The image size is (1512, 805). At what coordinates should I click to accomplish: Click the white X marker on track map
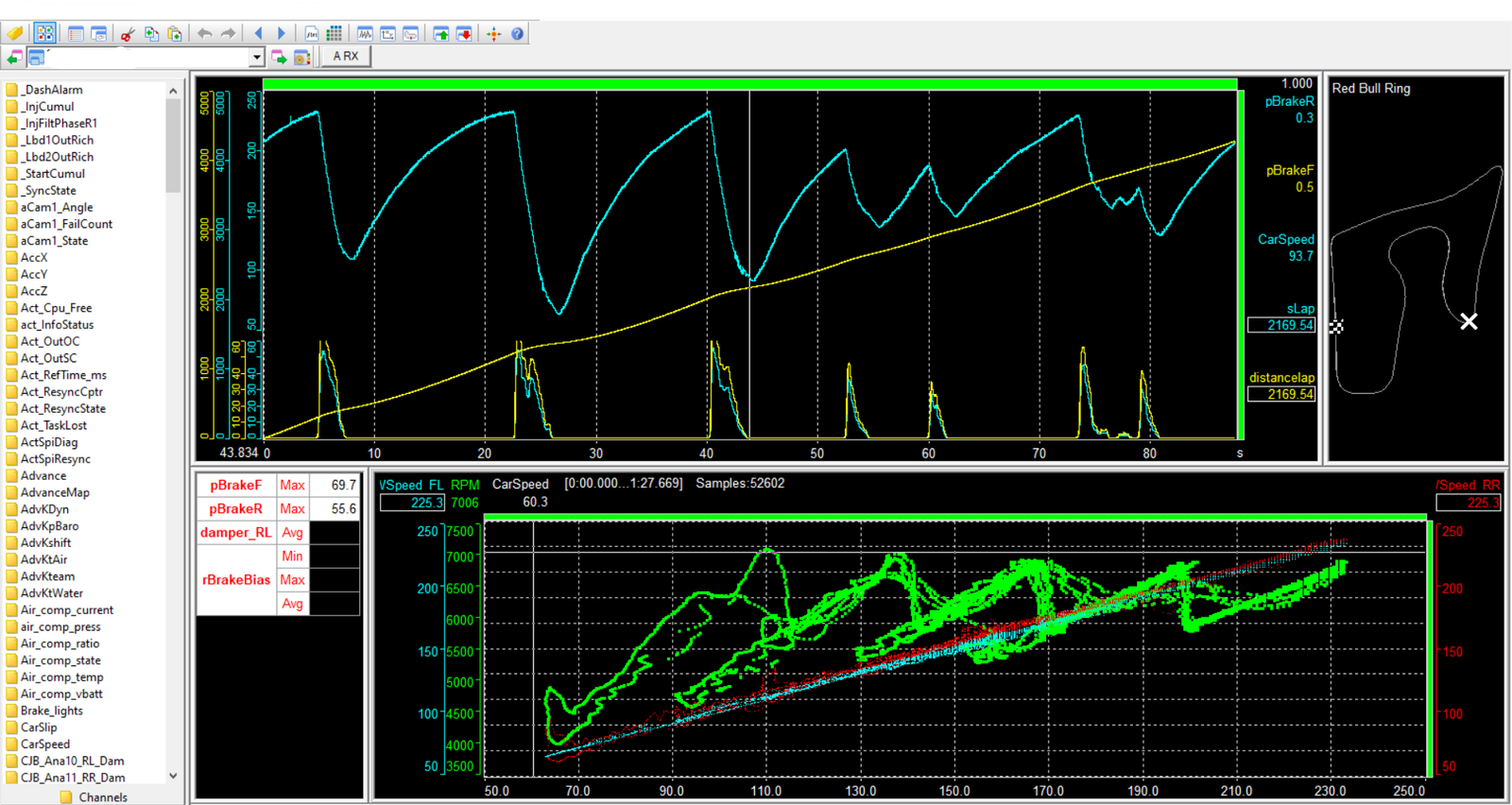(x=1469, y=322)
